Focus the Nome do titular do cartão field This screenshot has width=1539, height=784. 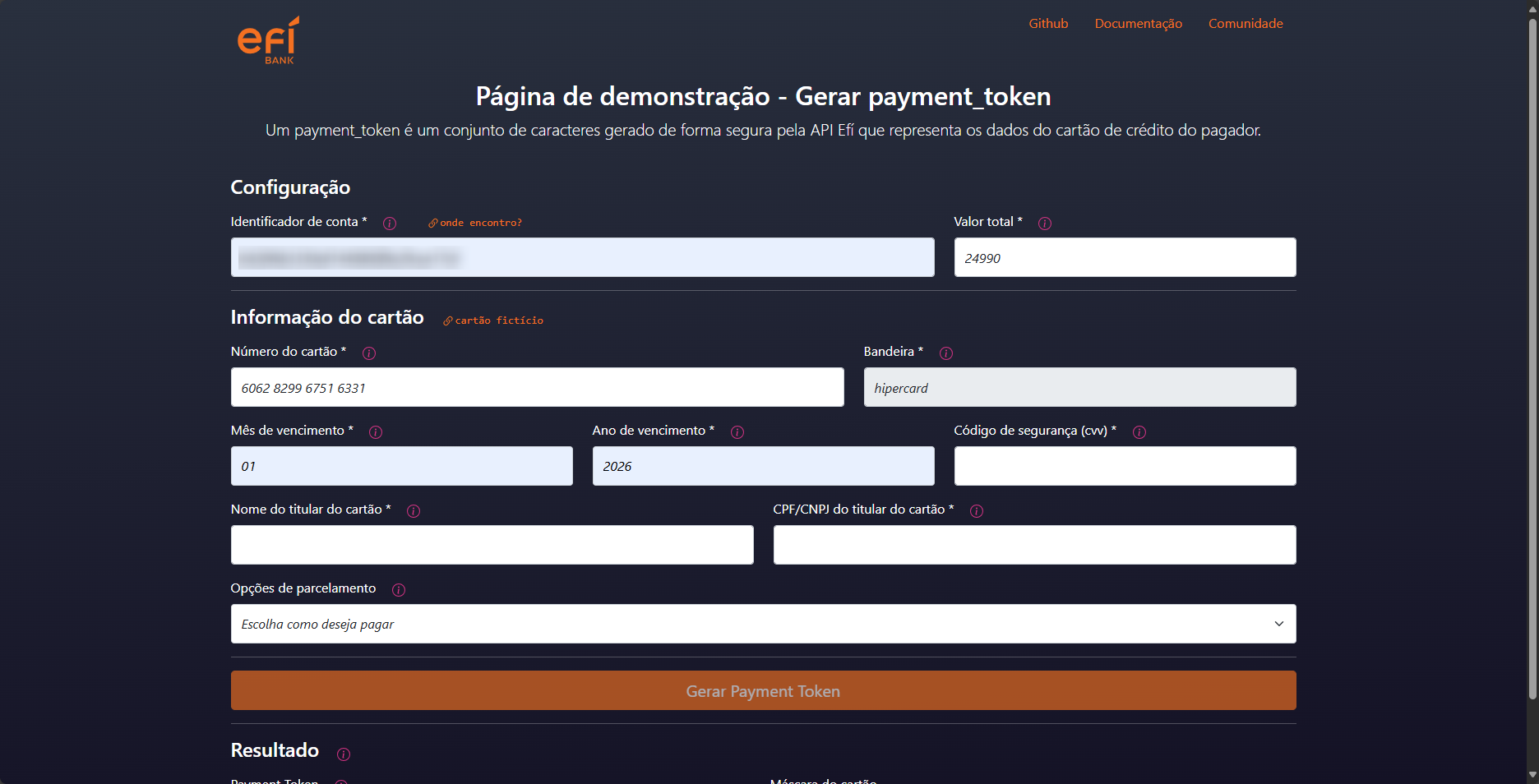click(492, 545)
